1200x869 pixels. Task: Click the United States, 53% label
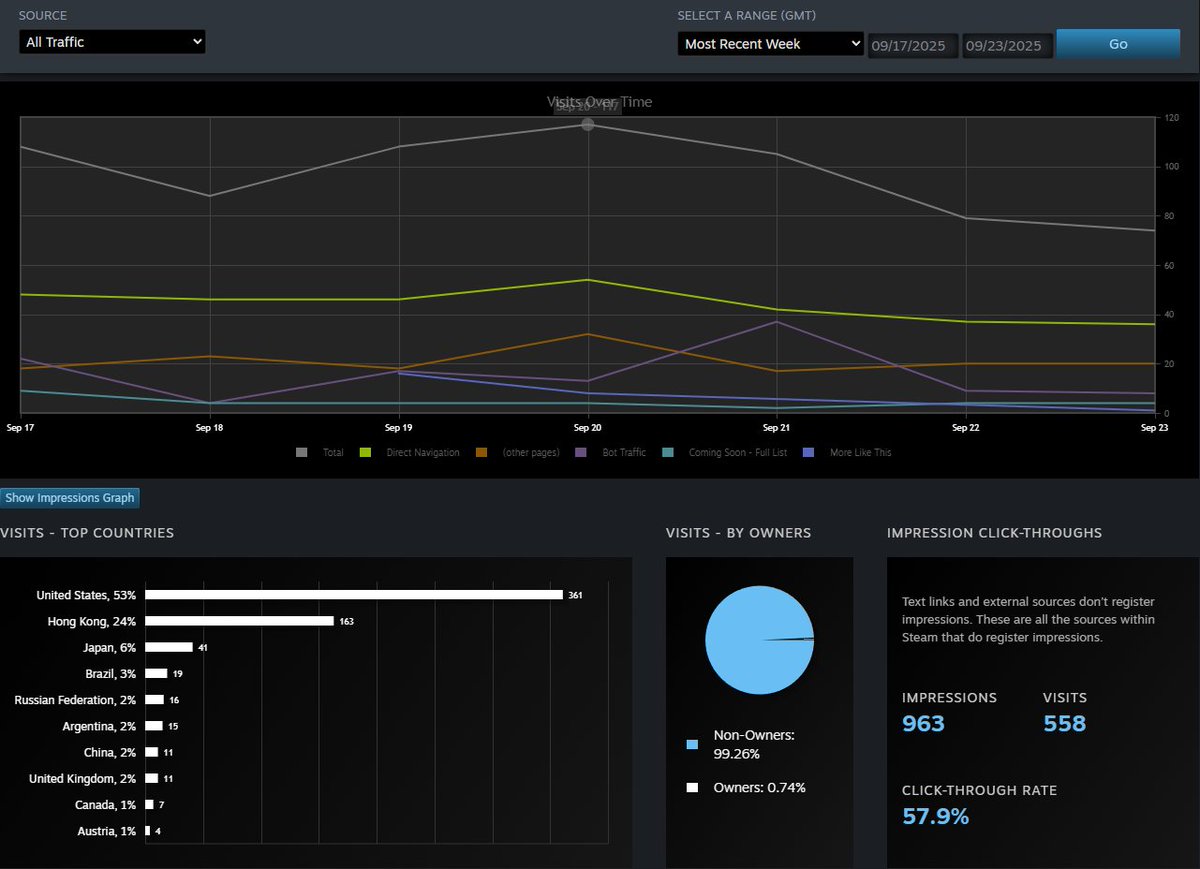click(85, 595)
